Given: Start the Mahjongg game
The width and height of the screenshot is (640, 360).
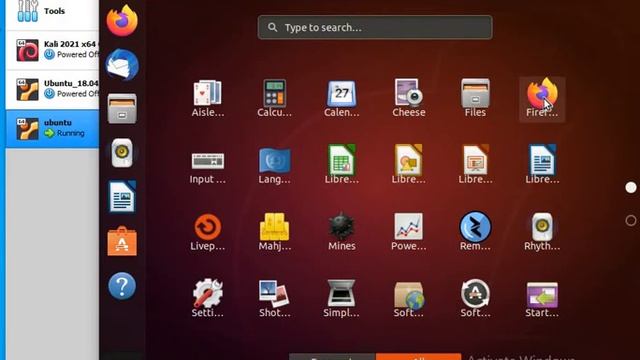Looking at the screenshot, I should 274,232.
